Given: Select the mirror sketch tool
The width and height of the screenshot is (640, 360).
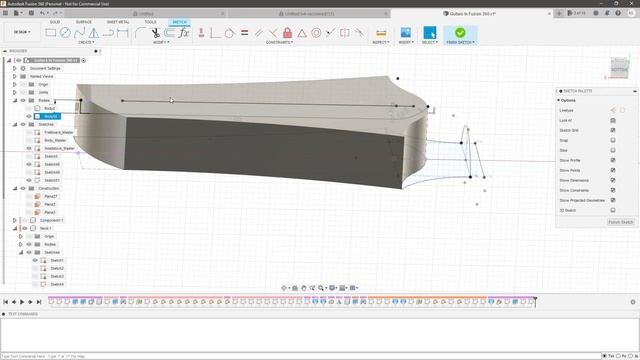Looking at the screenshot, I should [93, 33].
